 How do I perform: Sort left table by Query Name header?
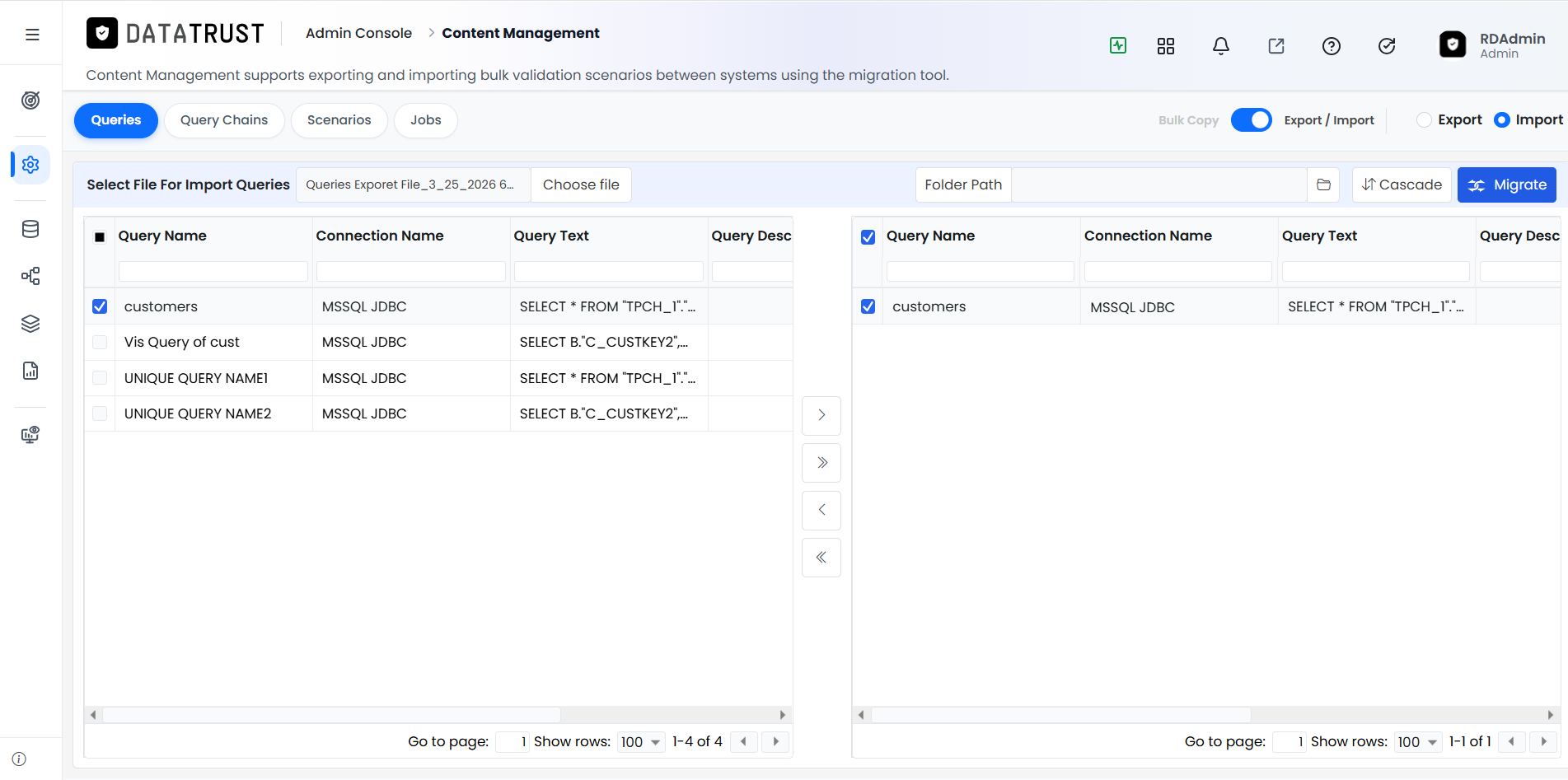click(x=162, y=236)
